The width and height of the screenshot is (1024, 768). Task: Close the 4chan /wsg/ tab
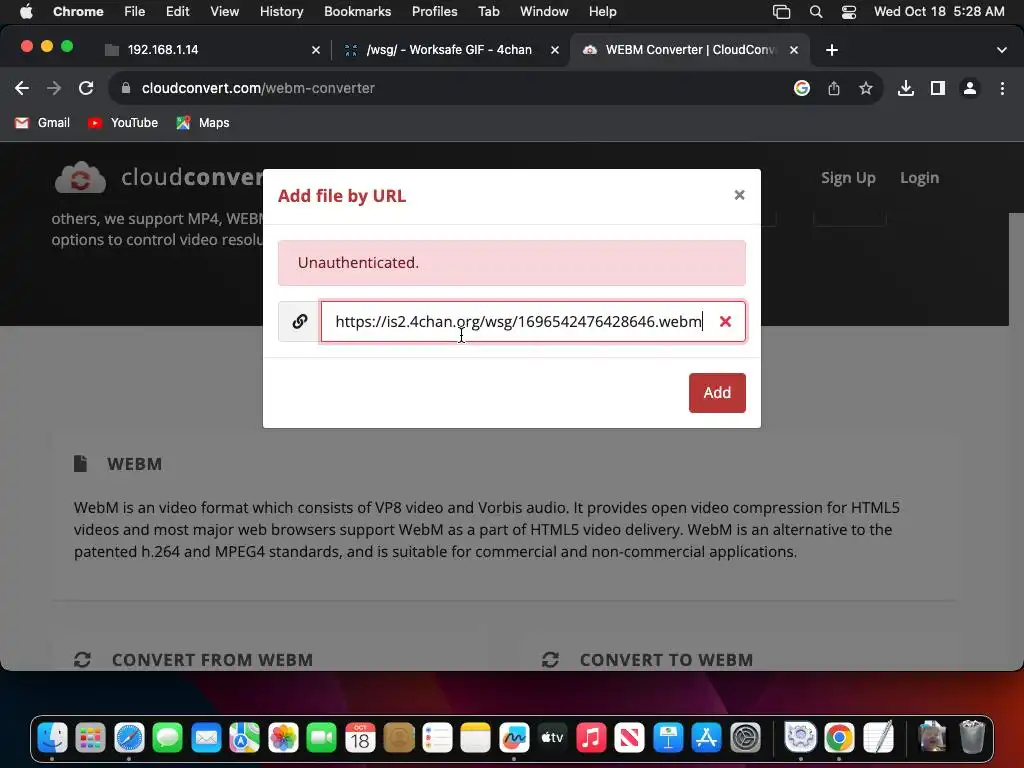(554, 50)
